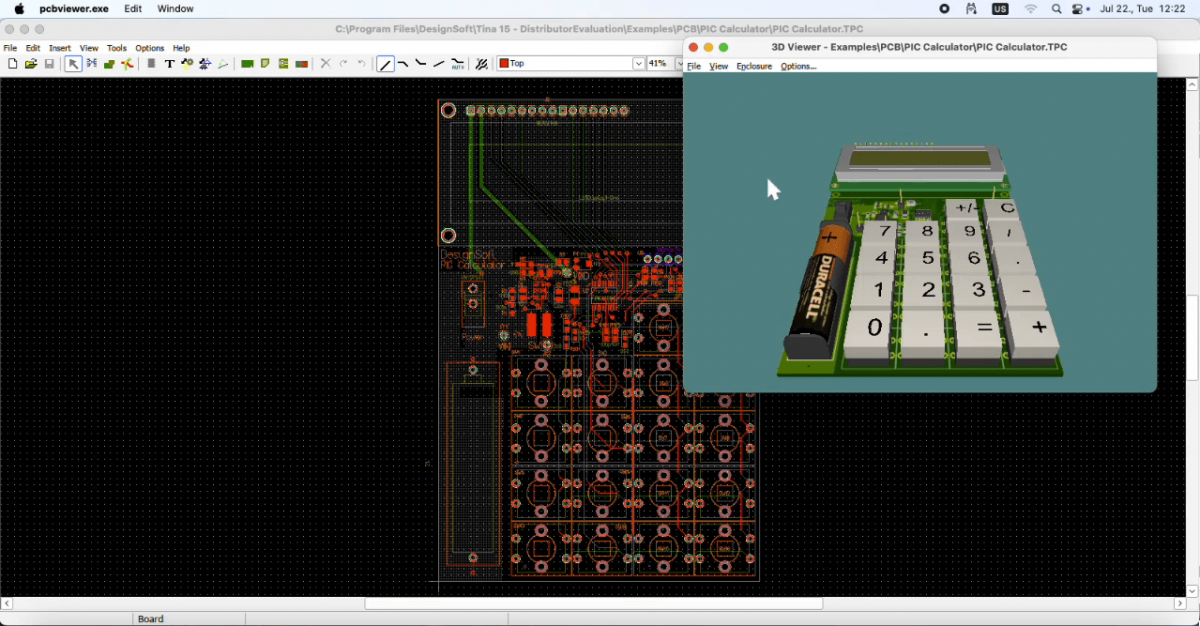This screenshot has width=1200, height=626.
Task: Open the Tools menu
Action: [116, 47]
